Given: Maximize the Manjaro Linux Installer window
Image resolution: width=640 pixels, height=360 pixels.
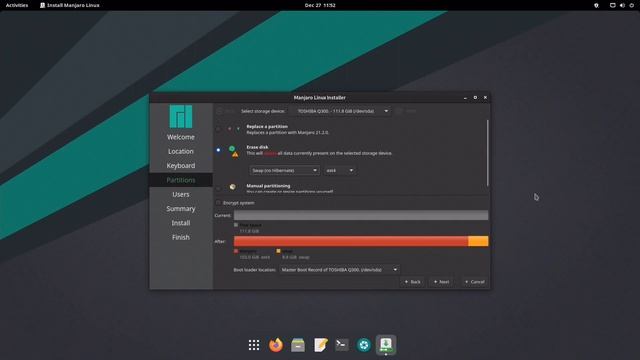Looking at the screenshot, I should (x=475, y=98).
